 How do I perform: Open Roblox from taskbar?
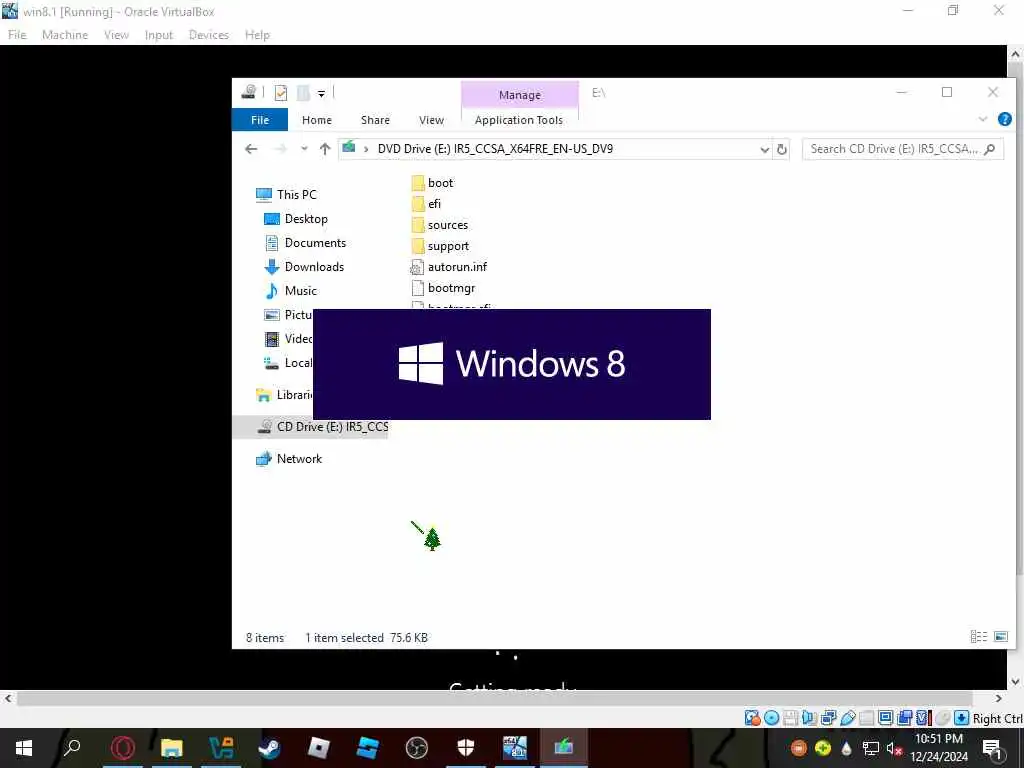pyautogui.click(x=319, y=748)
